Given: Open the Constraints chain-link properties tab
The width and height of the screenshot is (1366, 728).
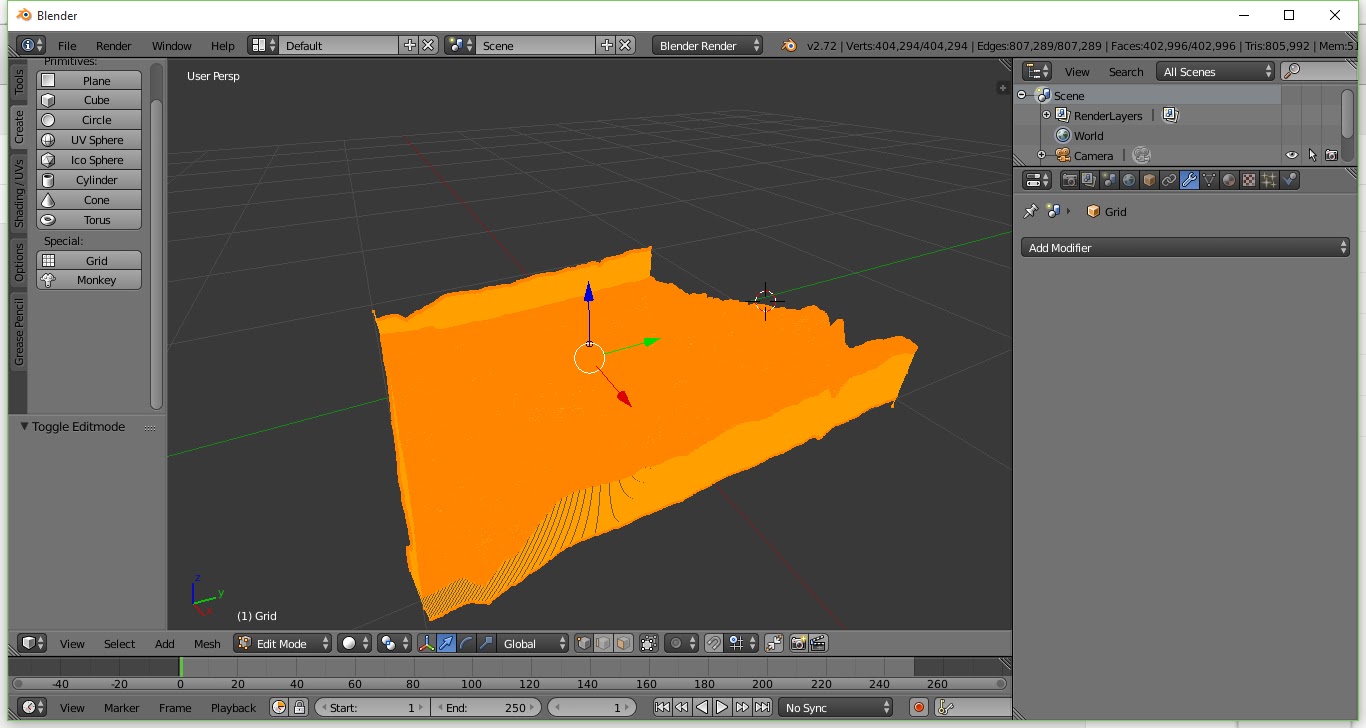Looking at the screenshot, I should (1169, 180).
